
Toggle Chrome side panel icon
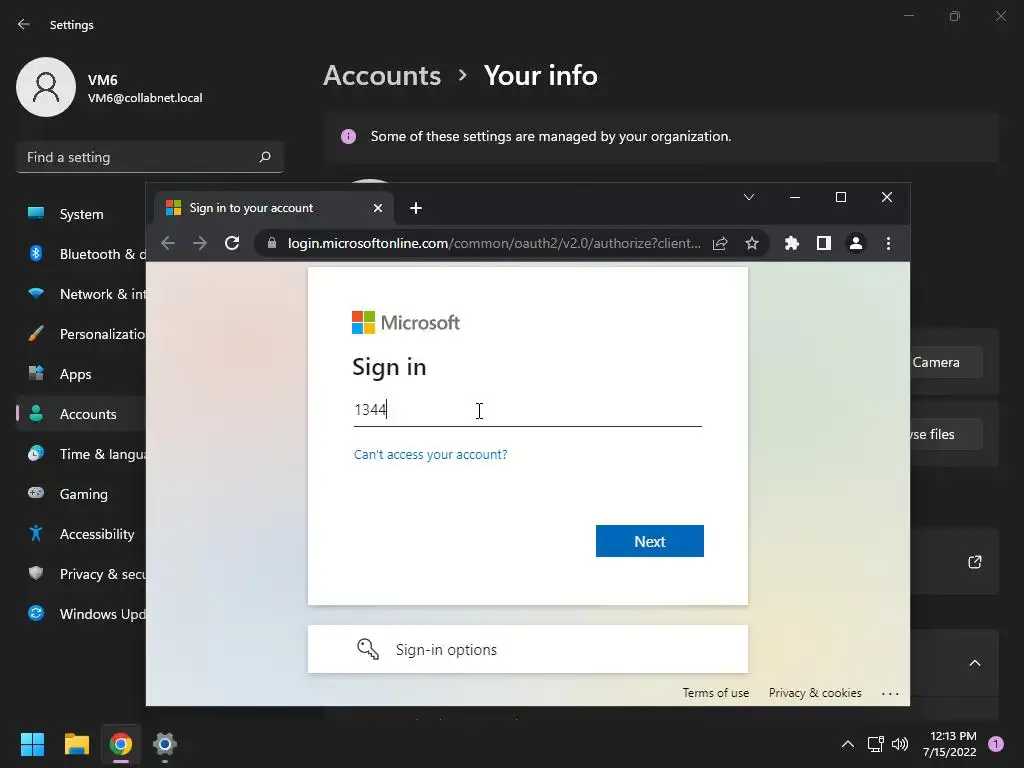click(x=824, y=243)
